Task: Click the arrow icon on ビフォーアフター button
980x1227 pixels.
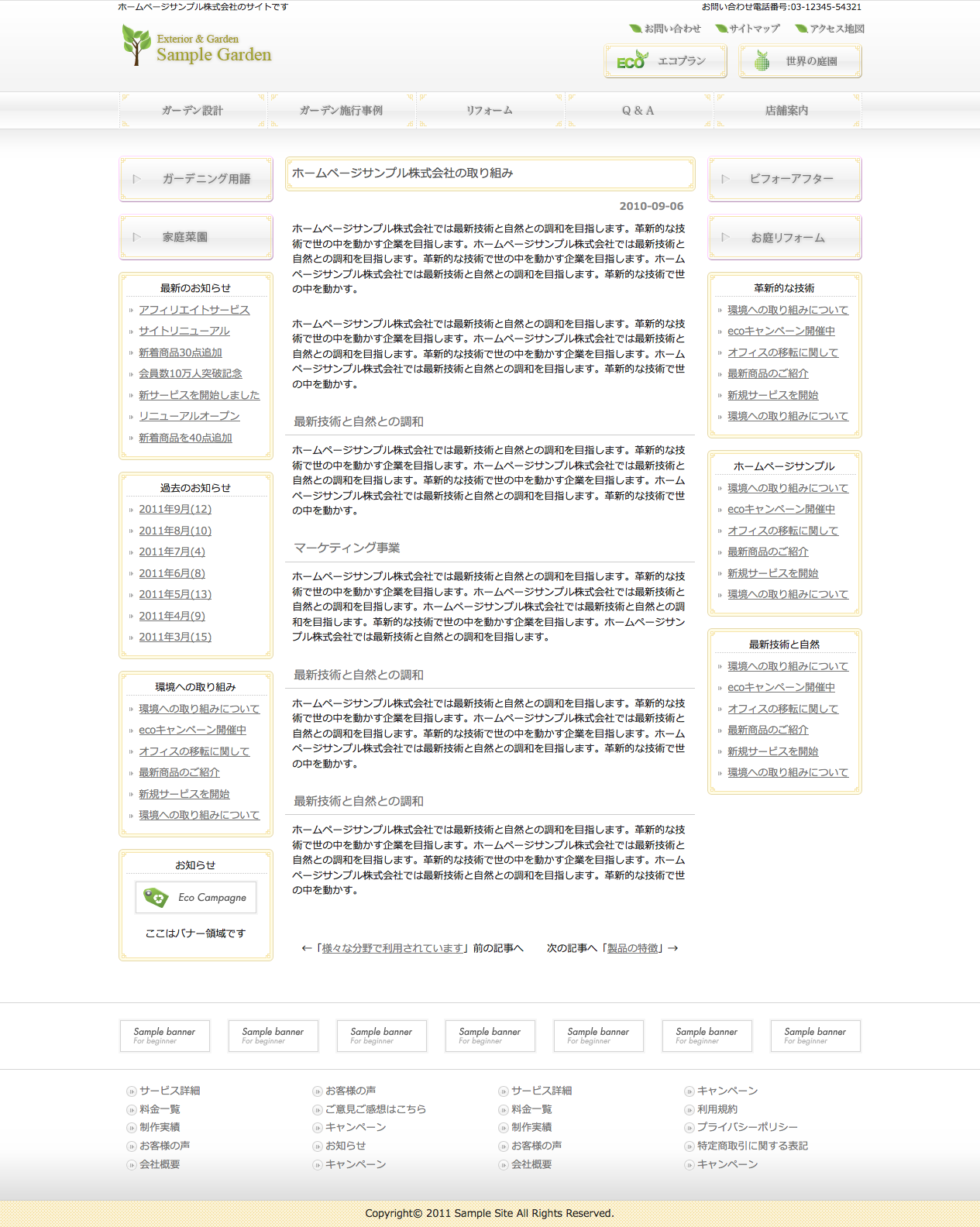Action: (726, 179)
